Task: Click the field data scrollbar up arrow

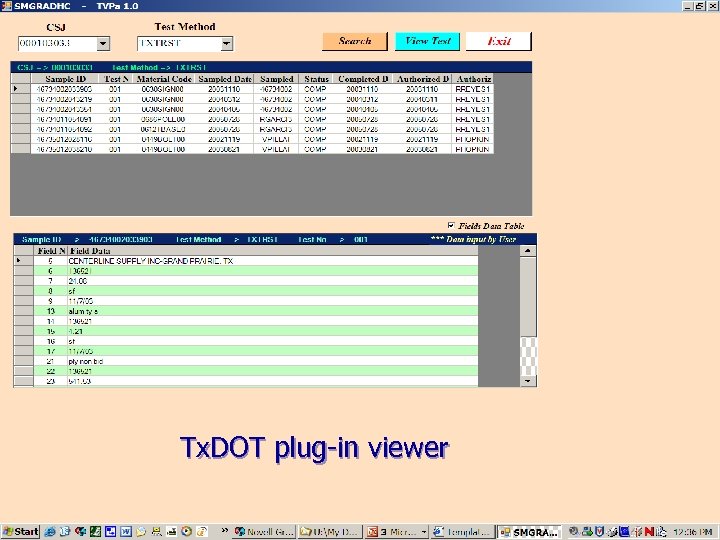Action: (x=528, y=251)
